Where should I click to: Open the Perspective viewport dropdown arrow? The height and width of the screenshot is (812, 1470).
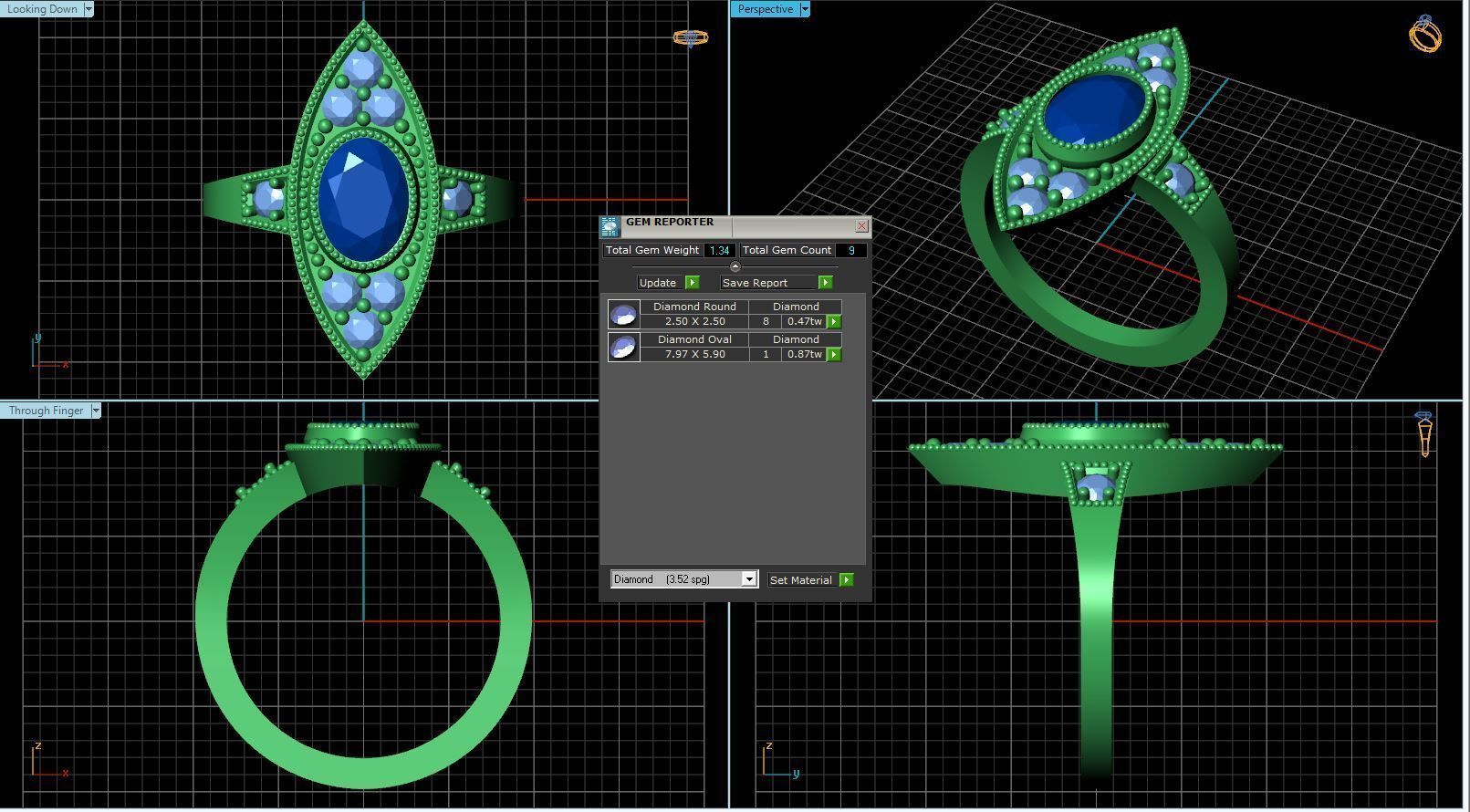pos(804,9)
